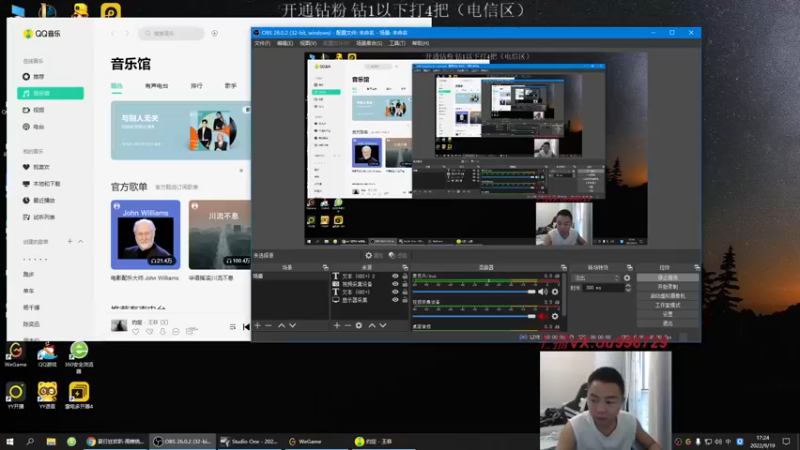Click 退出 button in OBS controls

[x=668, y=323]
